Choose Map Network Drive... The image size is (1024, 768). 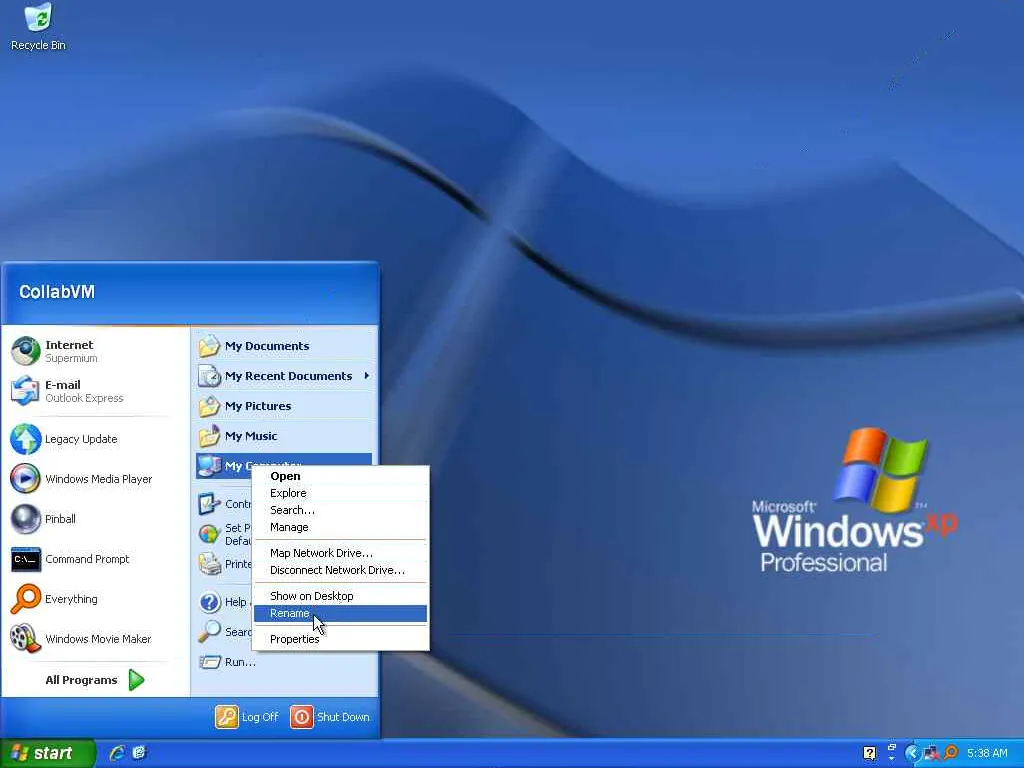click(340, 553)
